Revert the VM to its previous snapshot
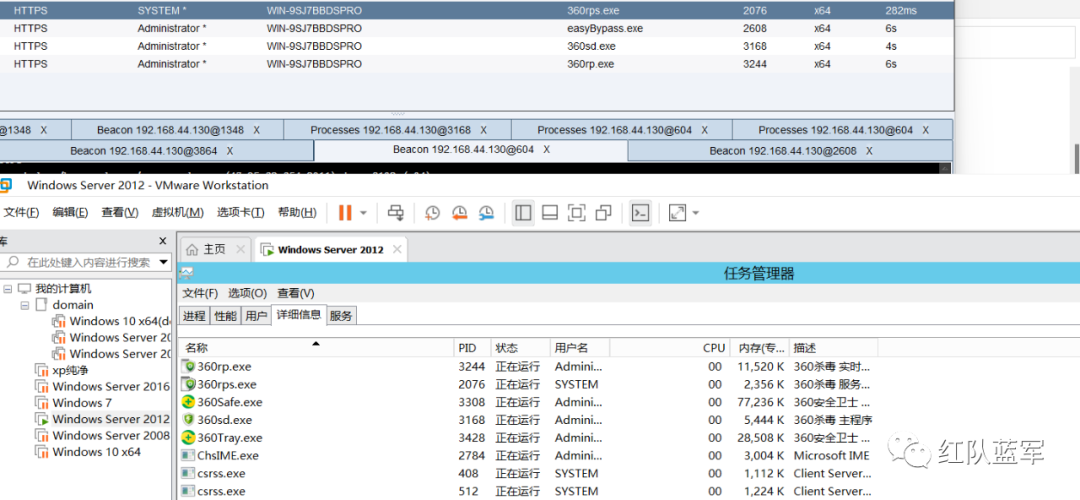 tap(459, 213)
